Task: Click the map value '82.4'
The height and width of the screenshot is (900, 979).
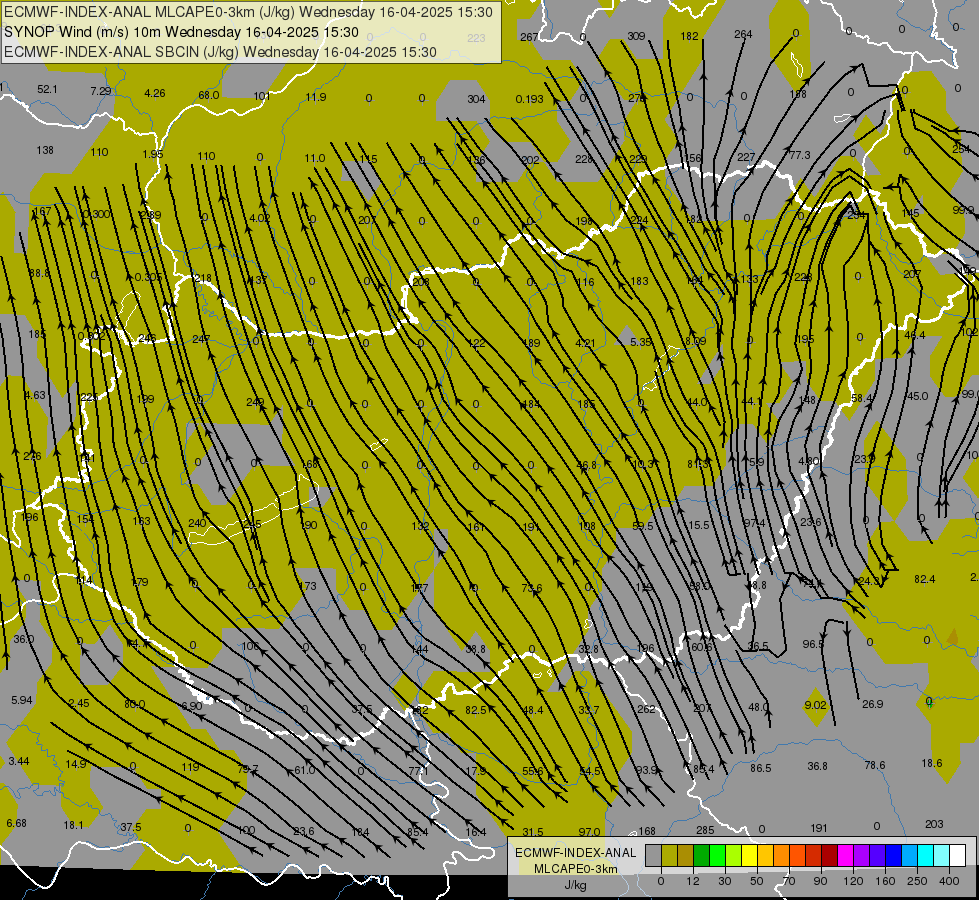Action: click(925, 579)
